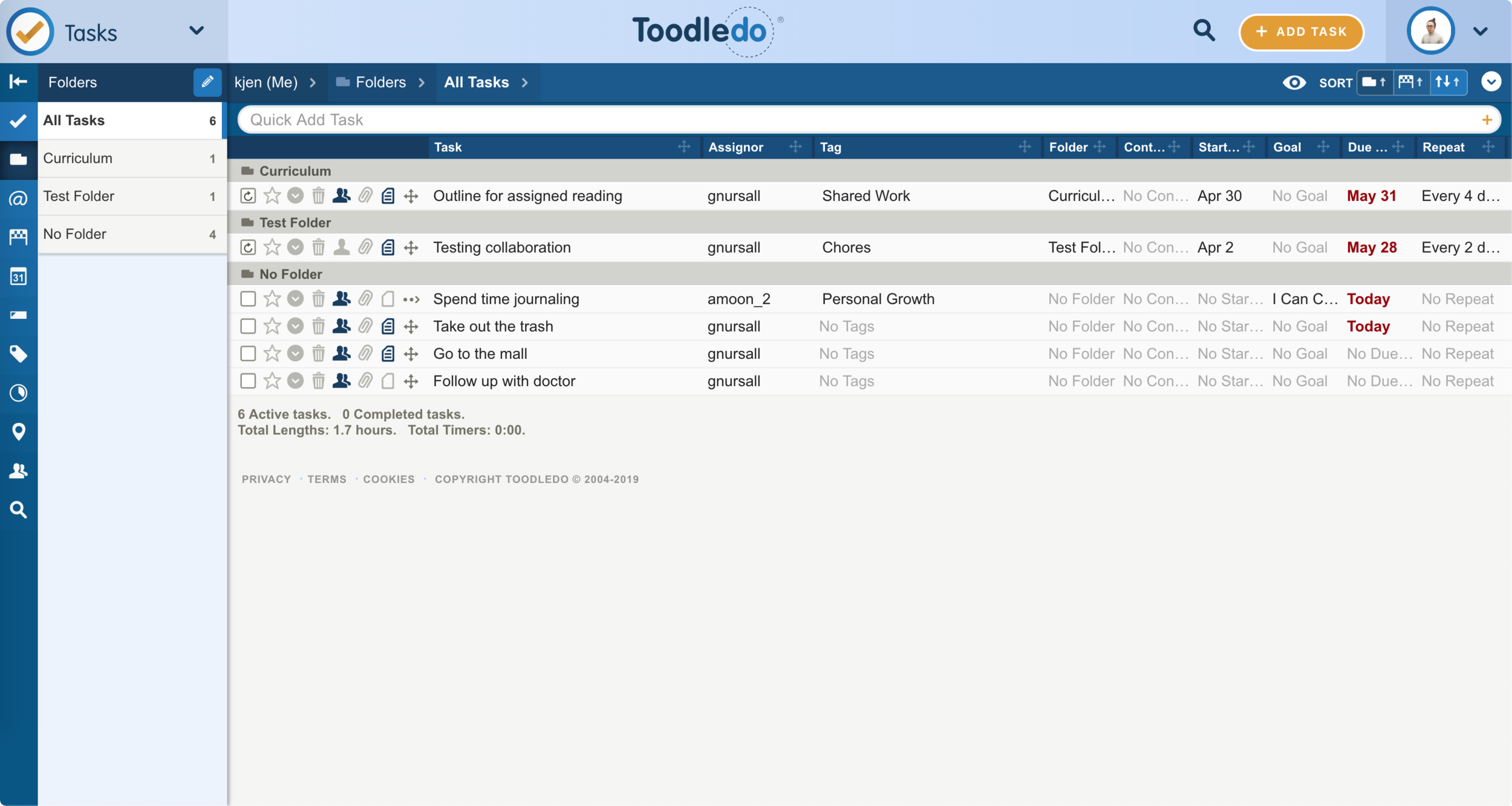Toggle the eye visibility icon near SORT
This screenshot has height=806, width=1512.
coord(1294,82)
